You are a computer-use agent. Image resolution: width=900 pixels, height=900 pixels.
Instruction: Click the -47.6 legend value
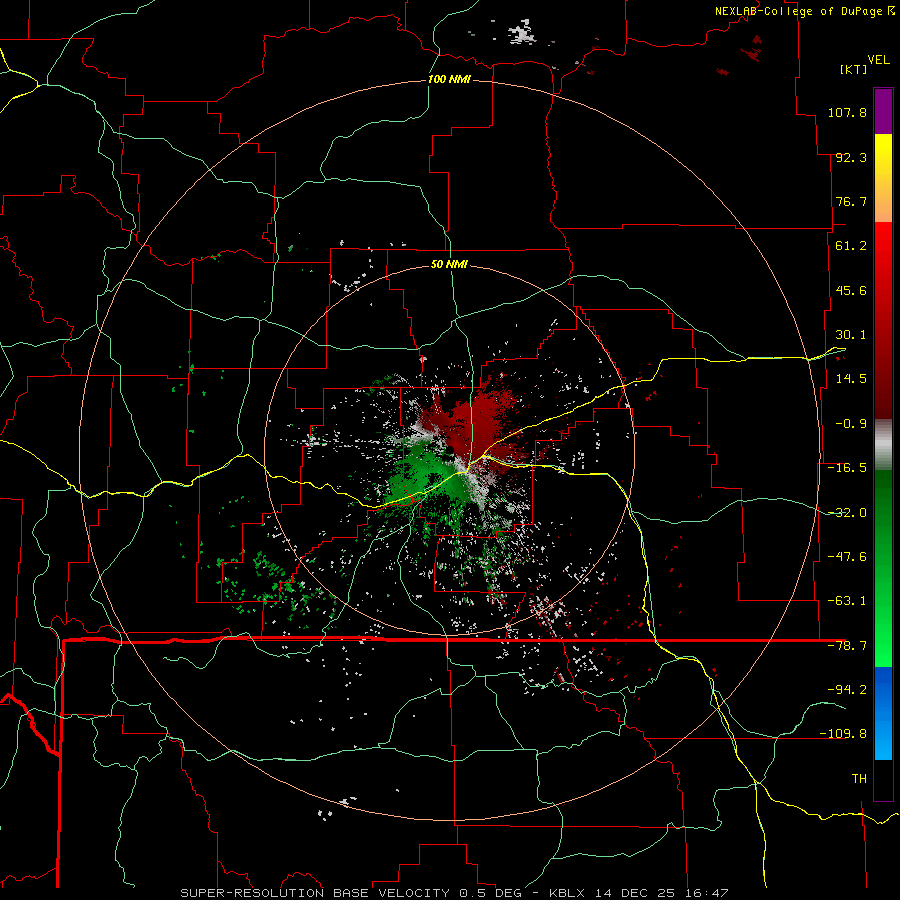click(x=847, y=557)
